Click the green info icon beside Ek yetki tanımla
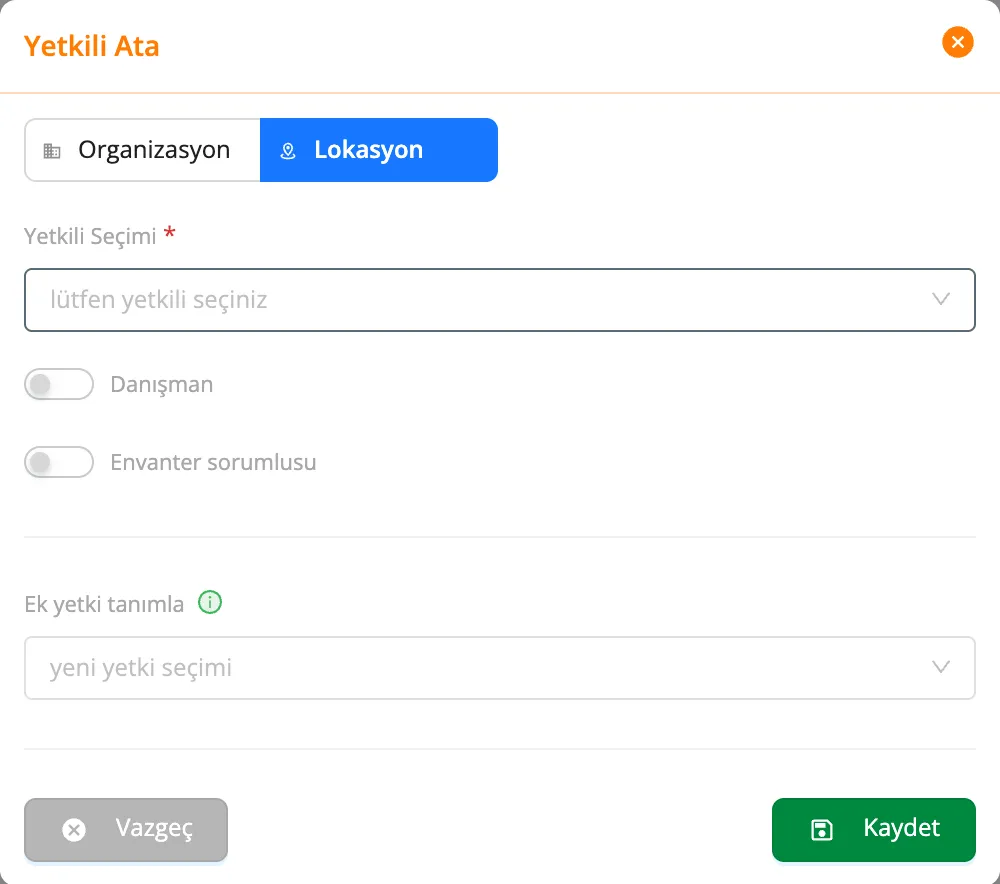Viewport: 1000px width, 884px height. (x=210, y=602)
